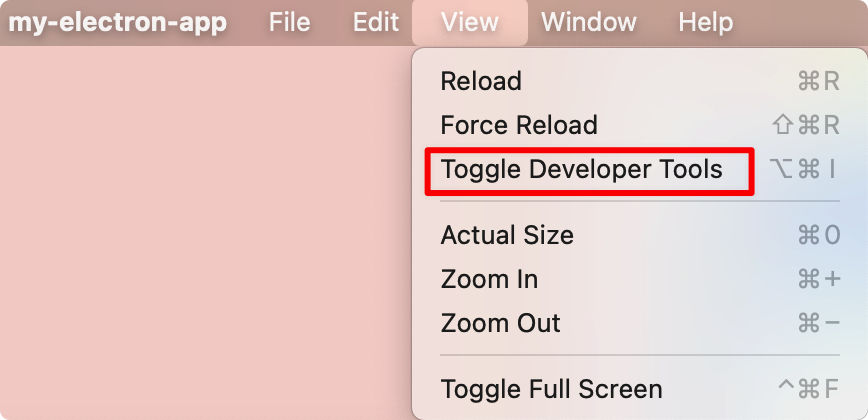Click the ⌥⌘I Developer Tools shortcut hint
The width and height of the screenshot is (868, 420).
coord(803,169)
